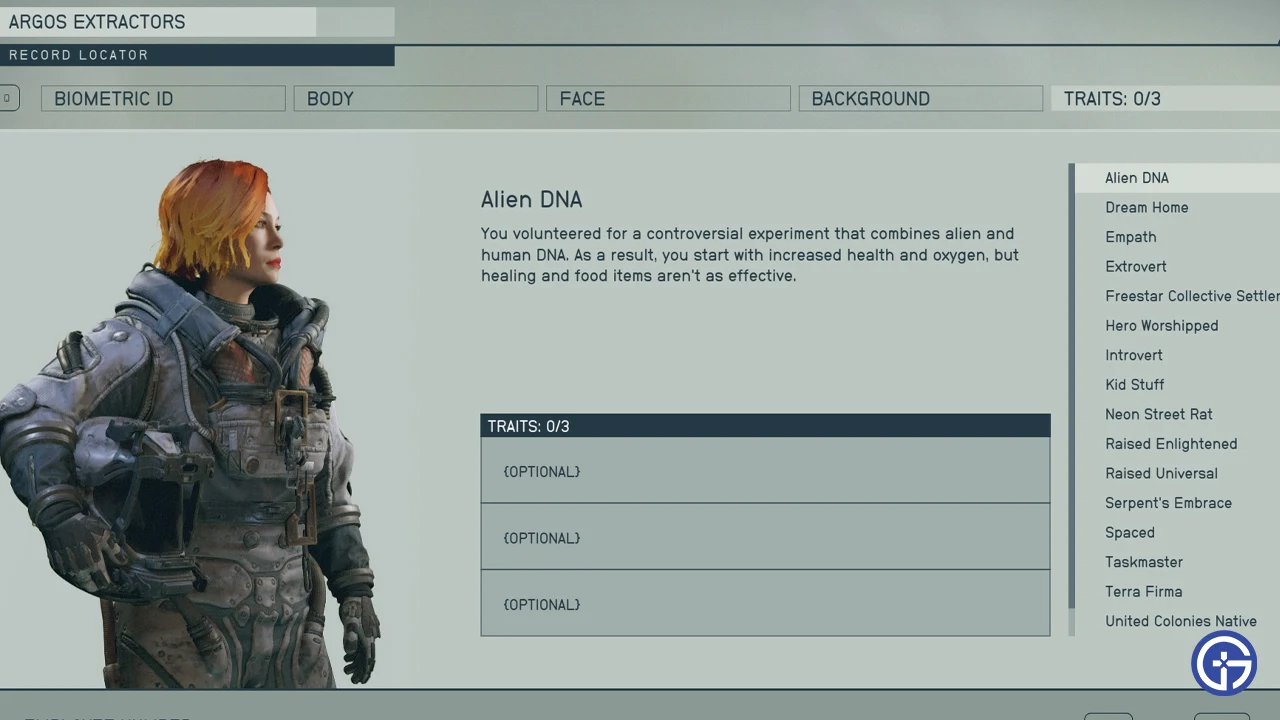Pick the Neon Street Rat trait
The height and width of the screenshot is (720, 1280).
1159,414
